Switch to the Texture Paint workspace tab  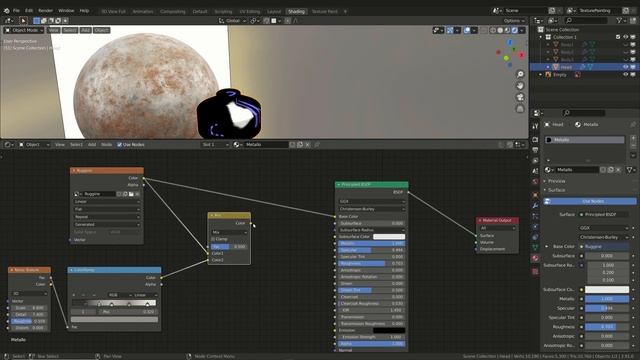pos(325,11)
